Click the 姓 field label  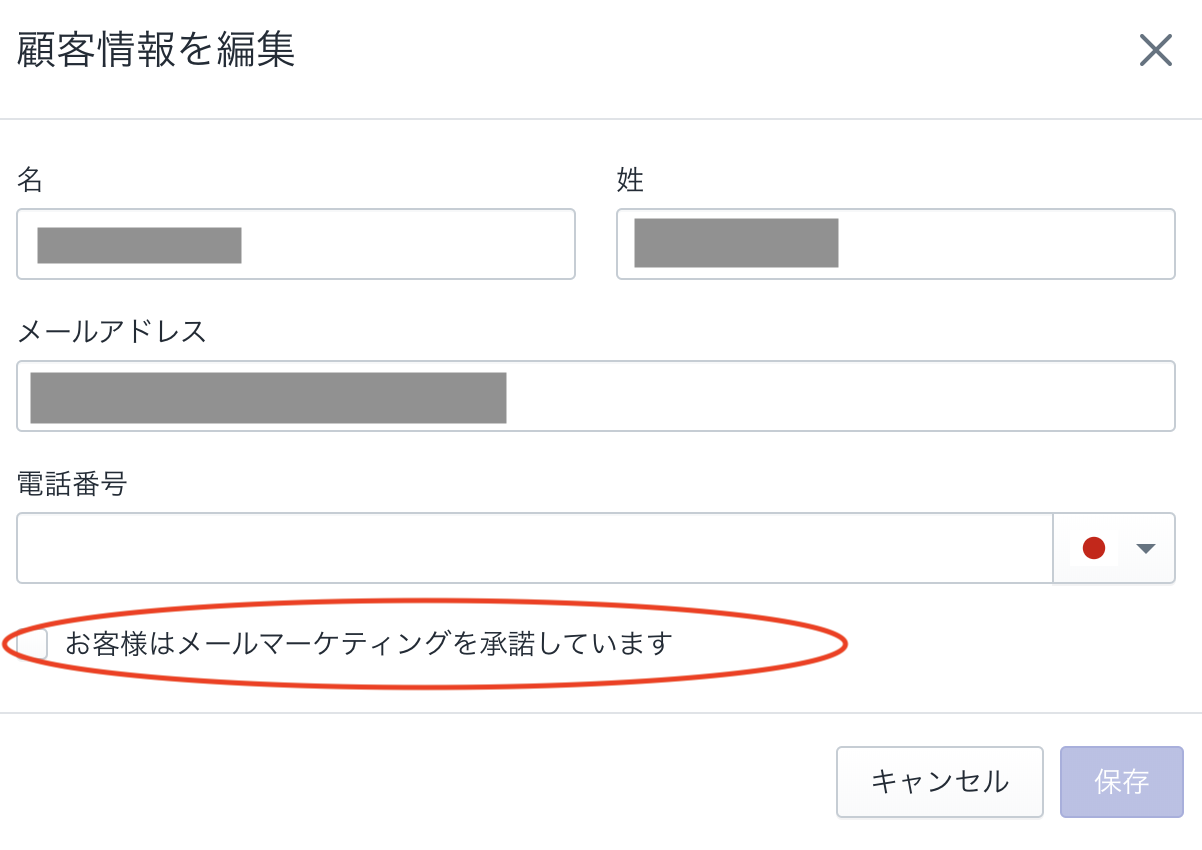630,181
